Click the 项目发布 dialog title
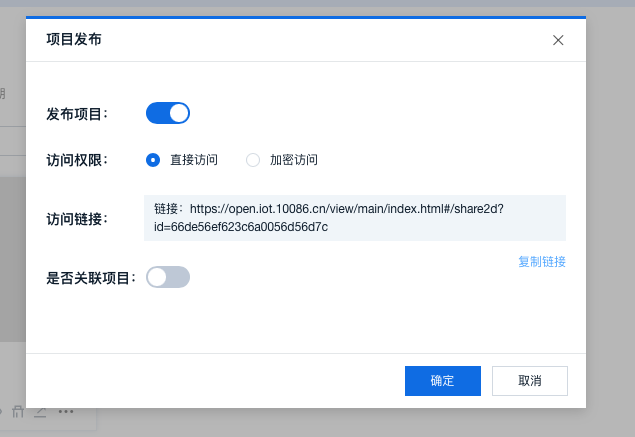The height and width of the screenshot is (437, 635). point(74,40)
